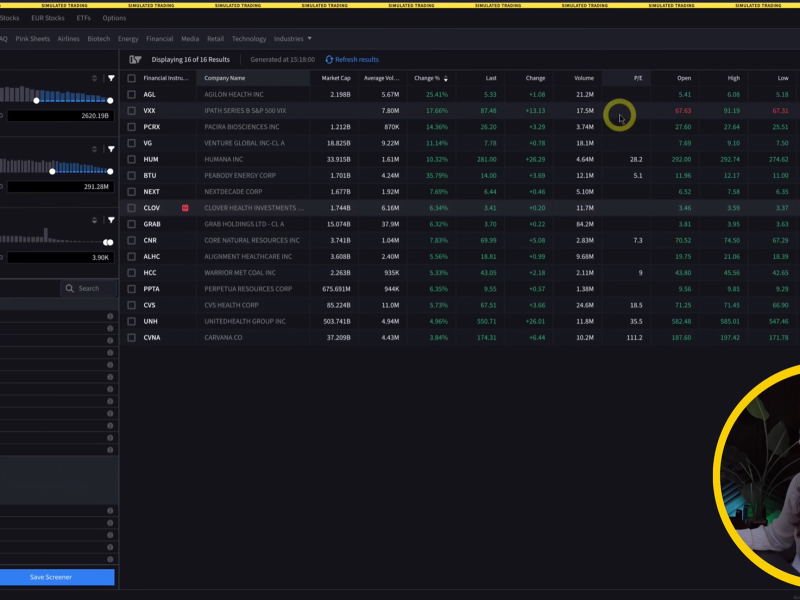Click the right handle of the 2620.19B slider

tap(110, 100)
